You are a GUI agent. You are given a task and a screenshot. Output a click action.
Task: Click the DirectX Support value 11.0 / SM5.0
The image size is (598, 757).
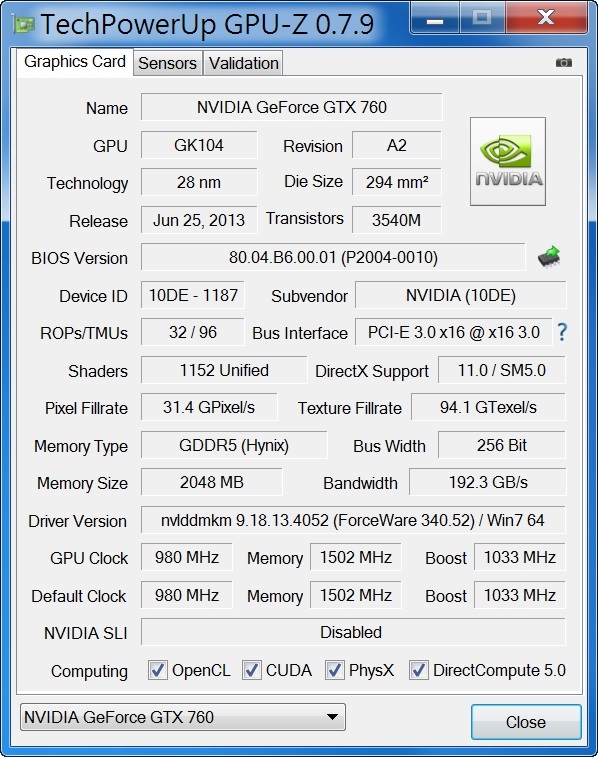point(502,370)
